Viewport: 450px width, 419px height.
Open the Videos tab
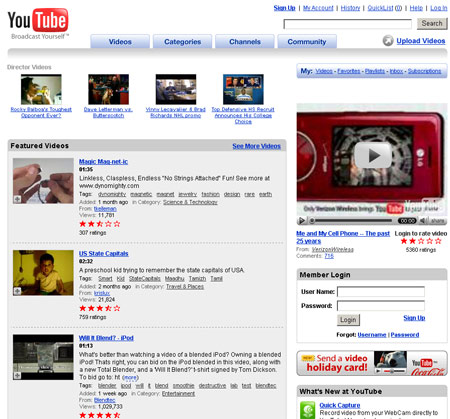tap(120, 42)
